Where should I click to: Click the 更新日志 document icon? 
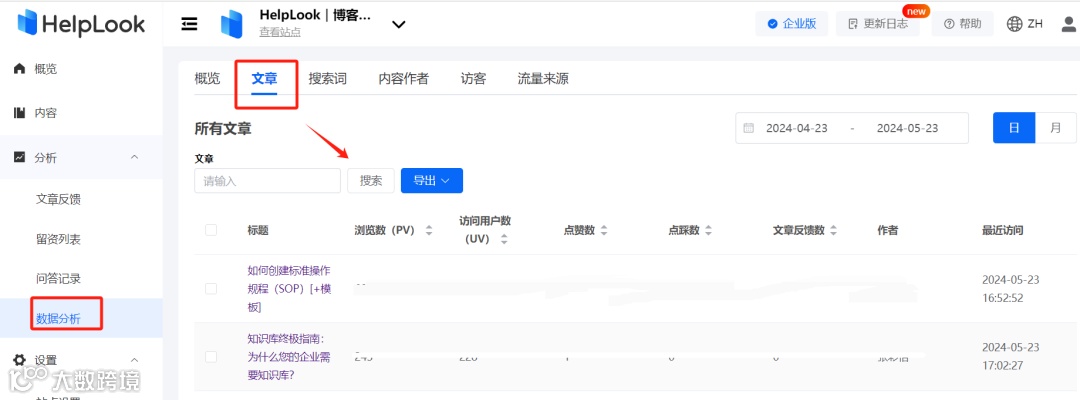click(853, 24)
